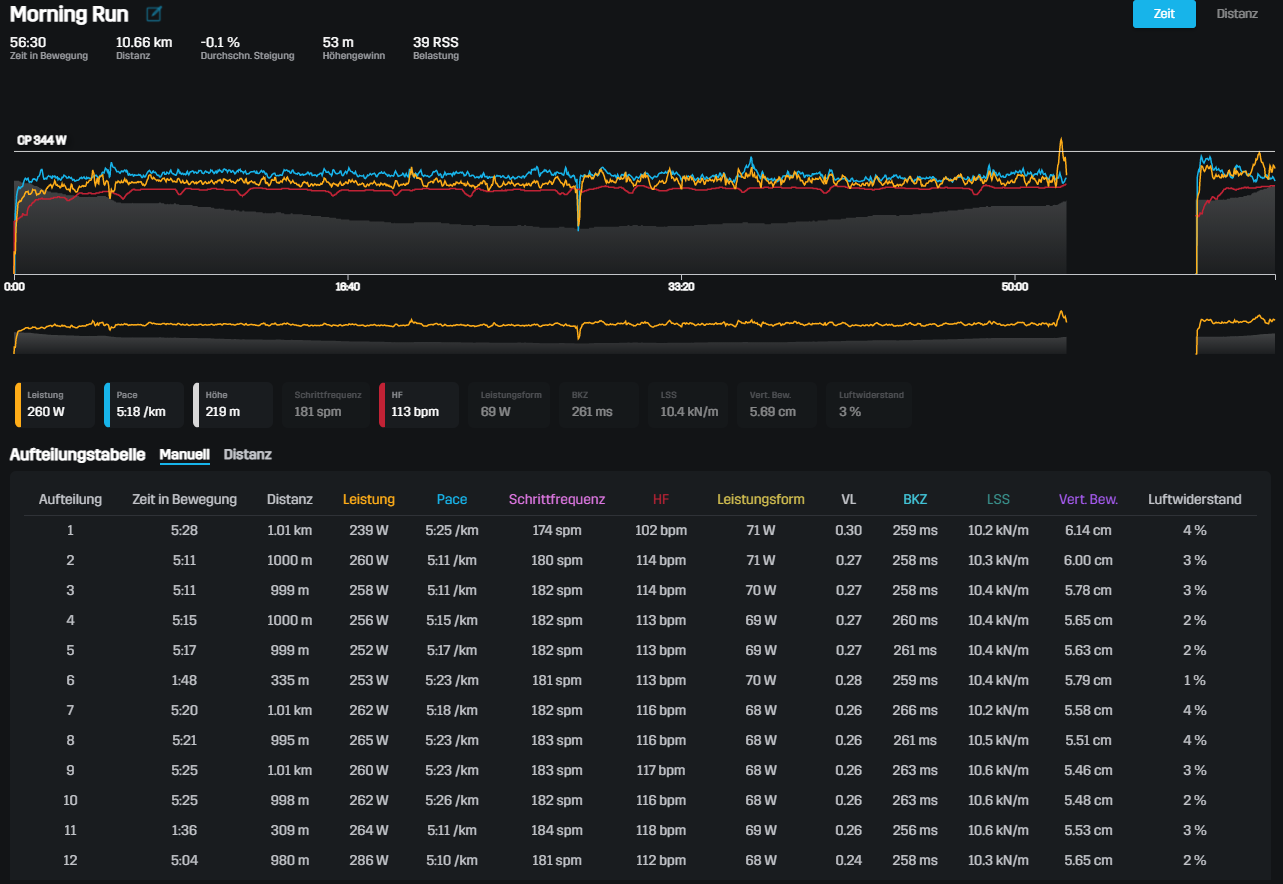1283x884 pixels.
Task: Enable the Luftwiderstand metric chip
Action: click(x=870, y=404)
